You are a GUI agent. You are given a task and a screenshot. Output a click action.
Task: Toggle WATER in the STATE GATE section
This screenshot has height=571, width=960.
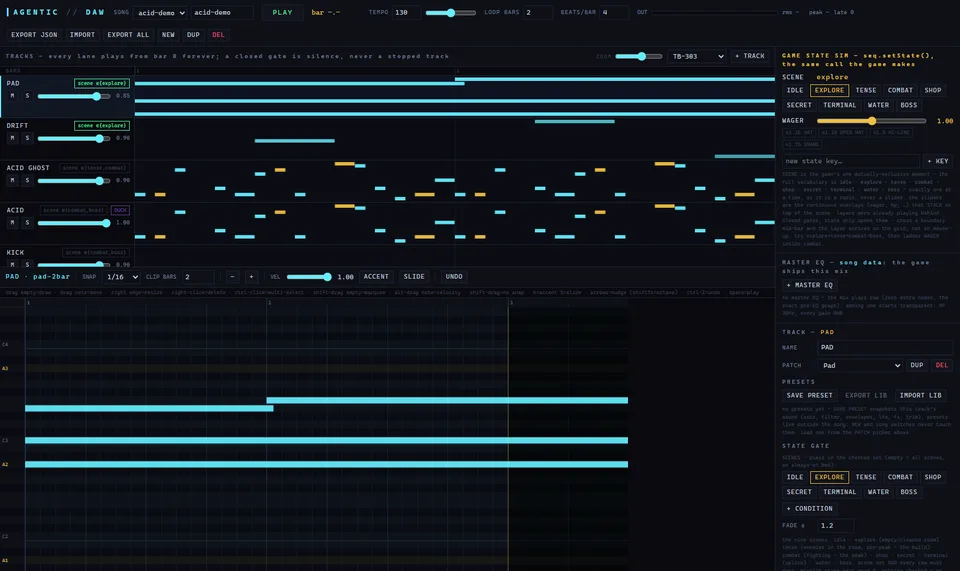[878, 492]
